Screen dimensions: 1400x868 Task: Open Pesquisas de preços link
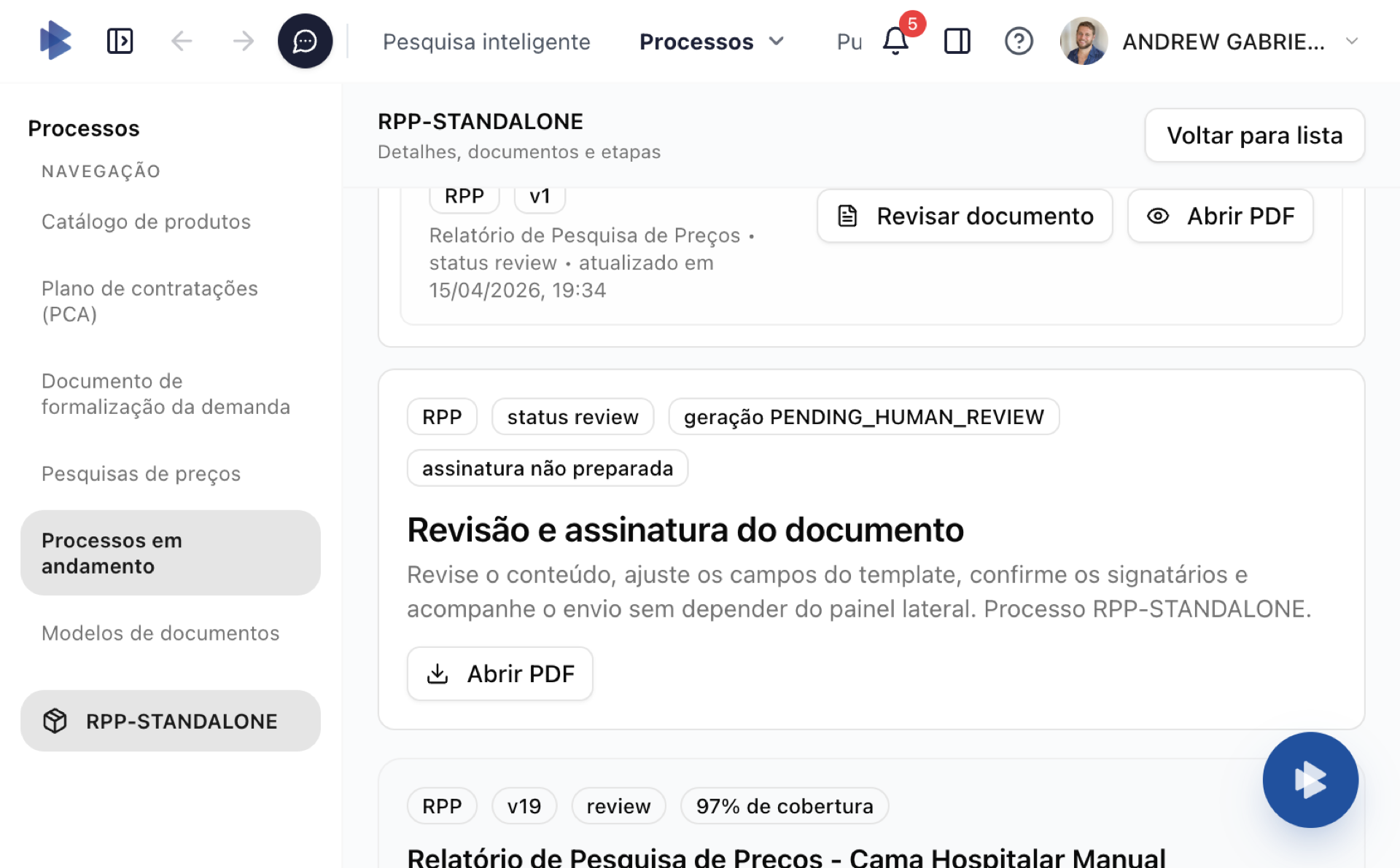(x=141, y=474)
